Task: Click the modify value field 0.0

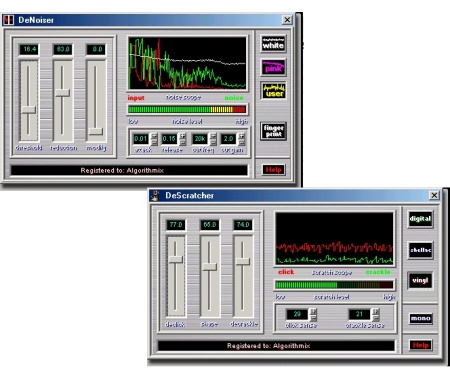Action: pos(96,49)
